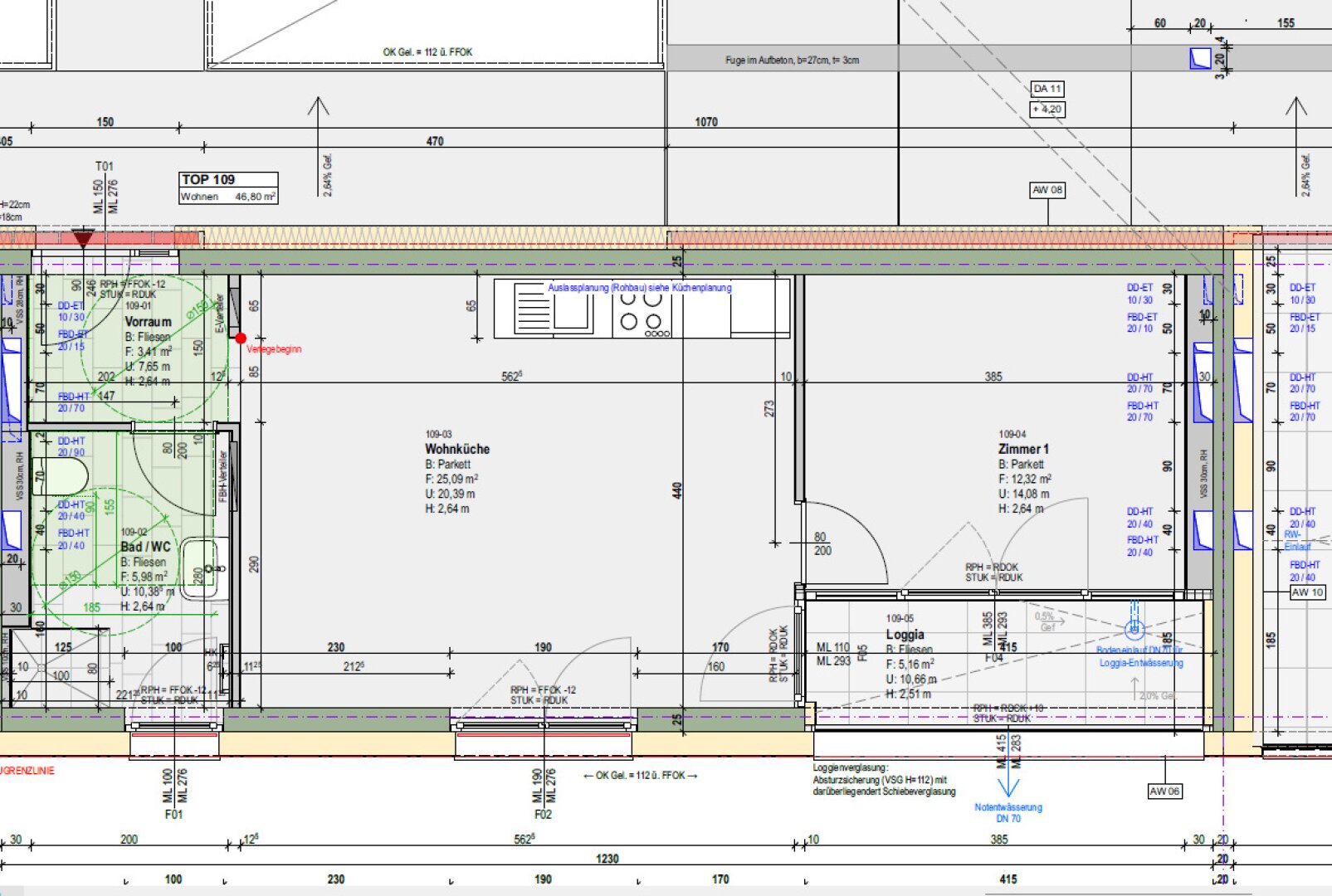Image resolution: width=1332 pixels, height=896 pixels.
Task: Click the '2,0% Gef' slope label
Action: [1158, 696]
